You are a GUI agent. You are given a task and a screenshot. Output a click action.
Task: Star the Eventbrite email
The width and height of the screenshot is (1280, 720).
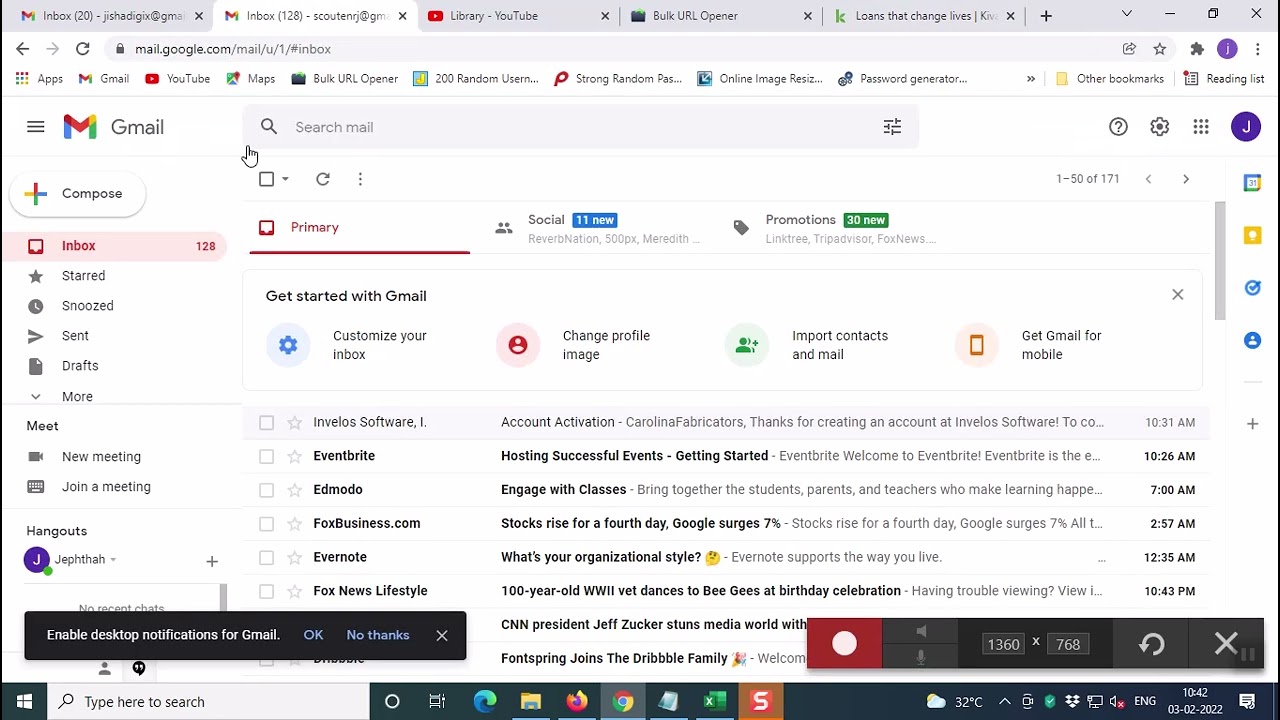(x=294, y=456)
